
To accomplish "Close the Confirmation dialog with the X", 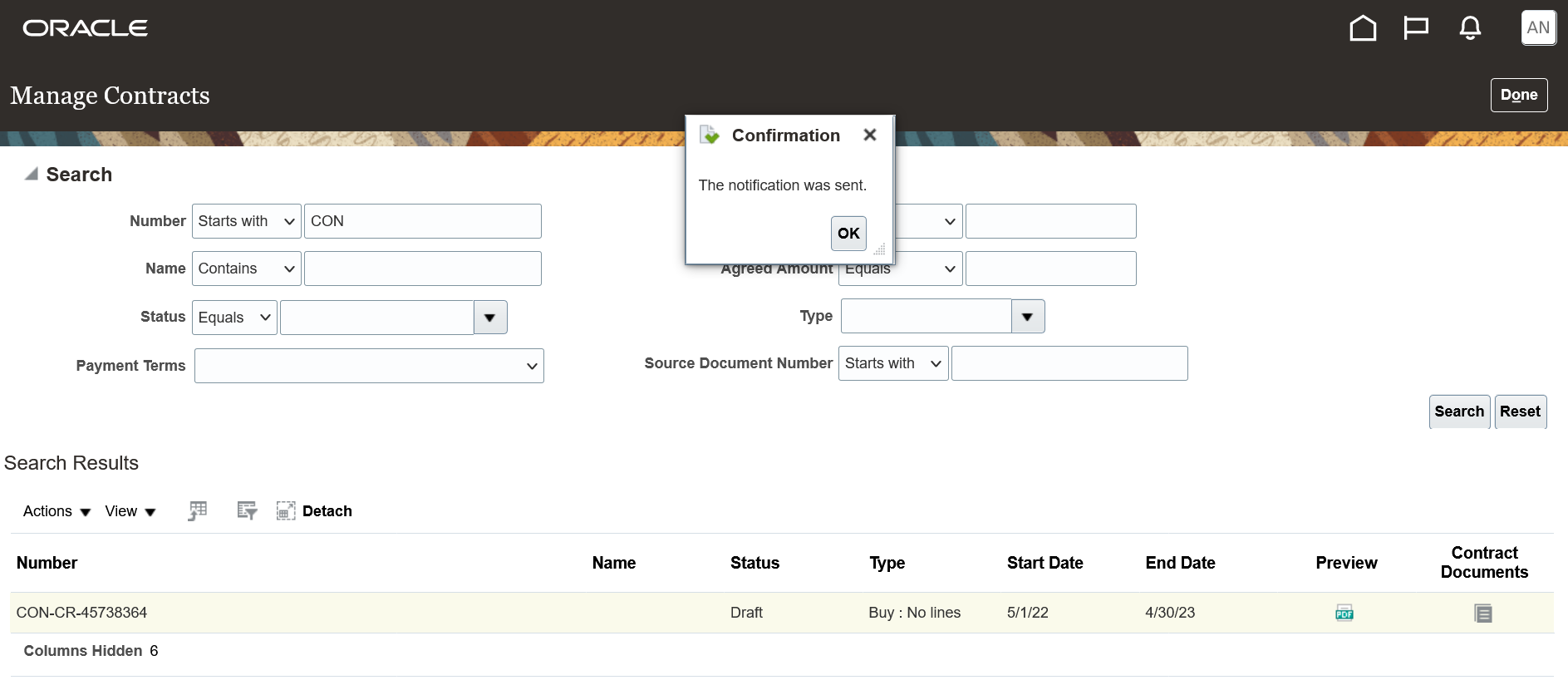I will (870, 135).
